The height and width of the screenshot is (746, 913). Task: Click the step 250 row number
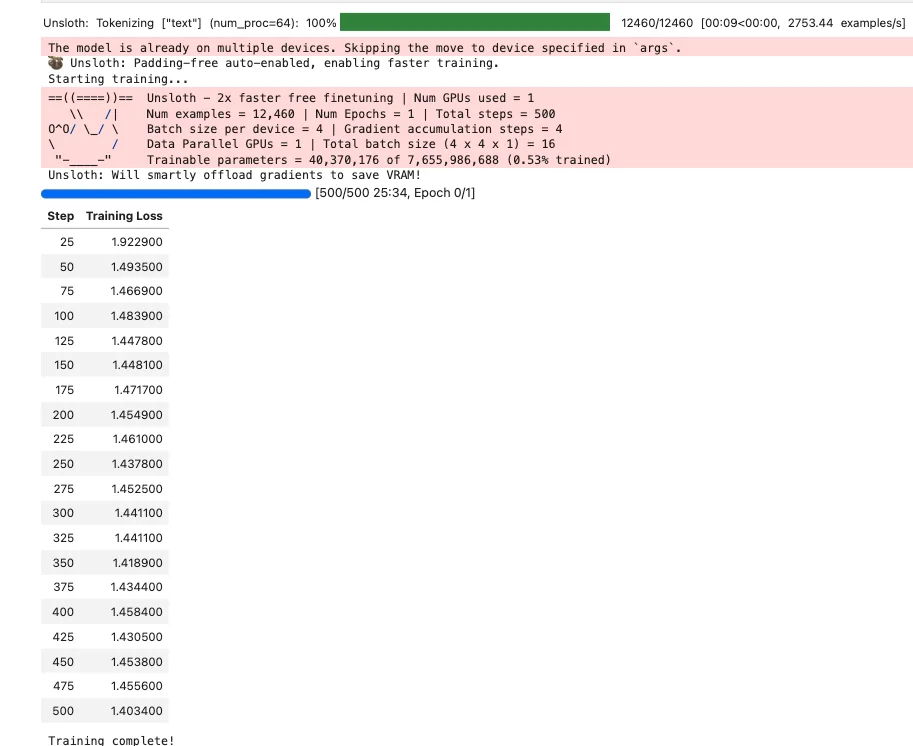coord(64,464)
